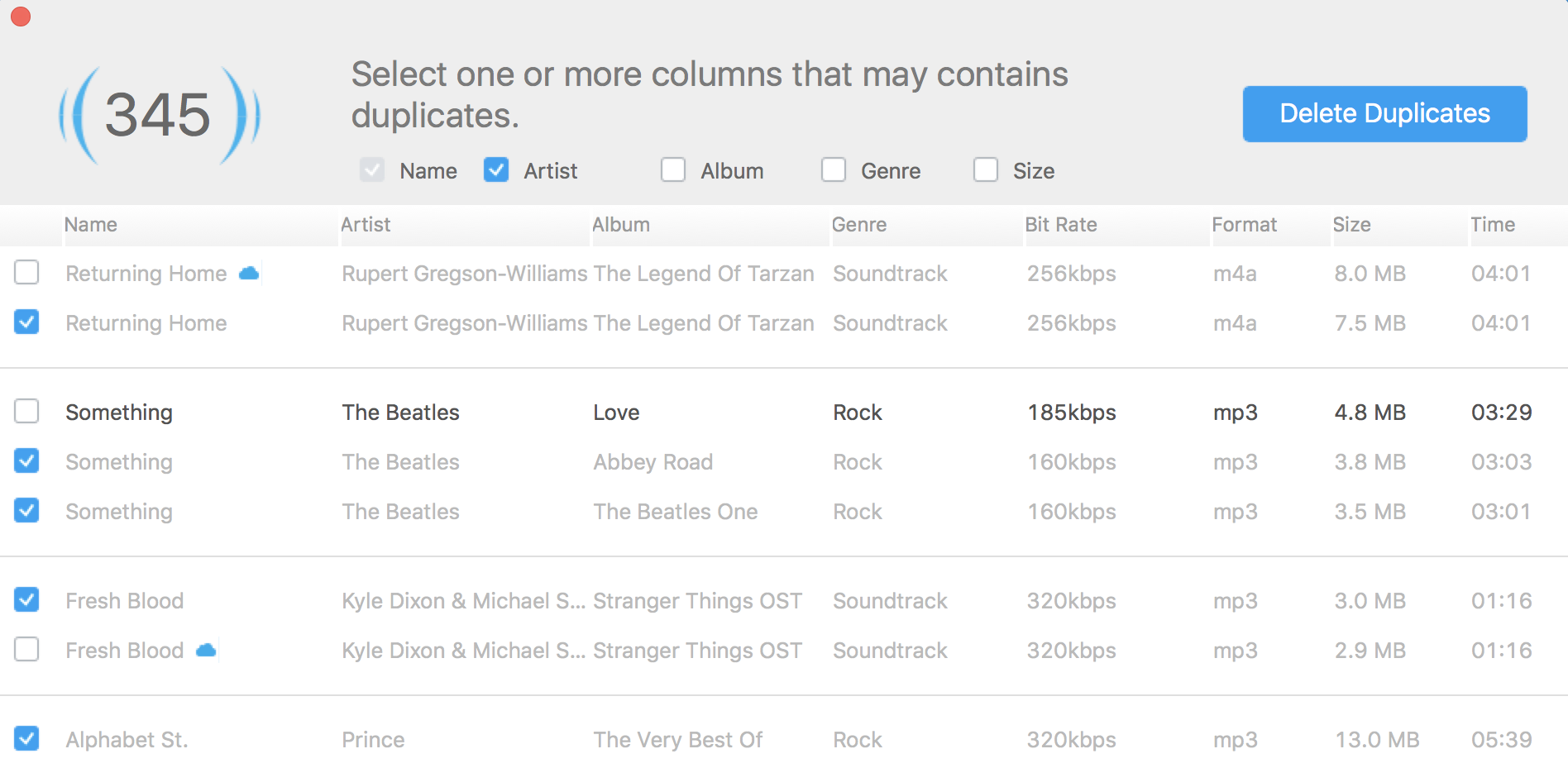Uncheck the 3.0 MB Fresh Blood row
Viewport: 1568px width, 768px height.
[26, 599]
